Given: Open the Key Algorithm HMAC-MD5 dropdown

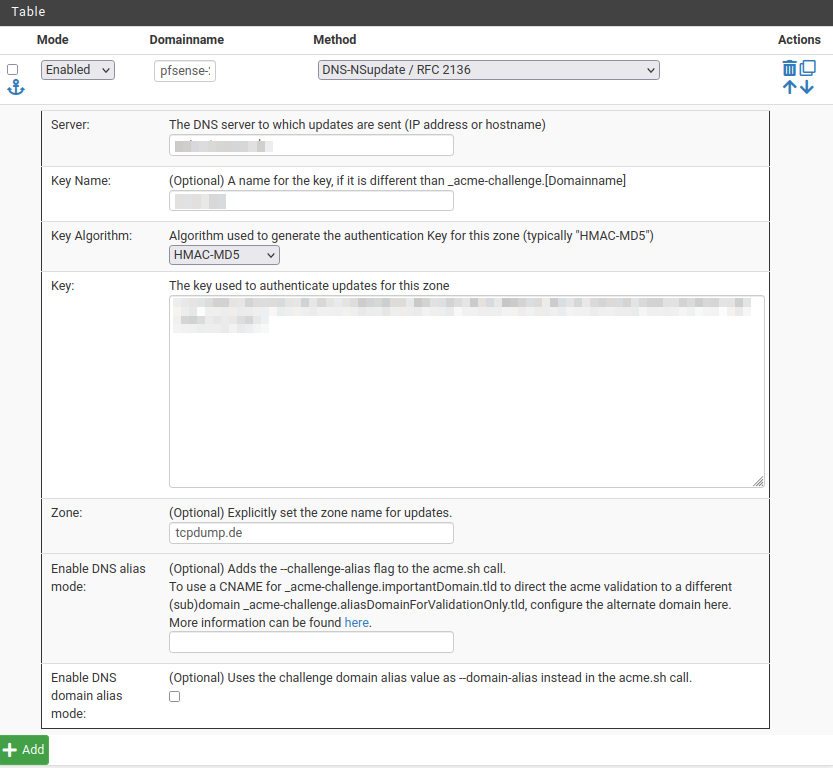Looking at the screenshot, I should tap(224, 256).
